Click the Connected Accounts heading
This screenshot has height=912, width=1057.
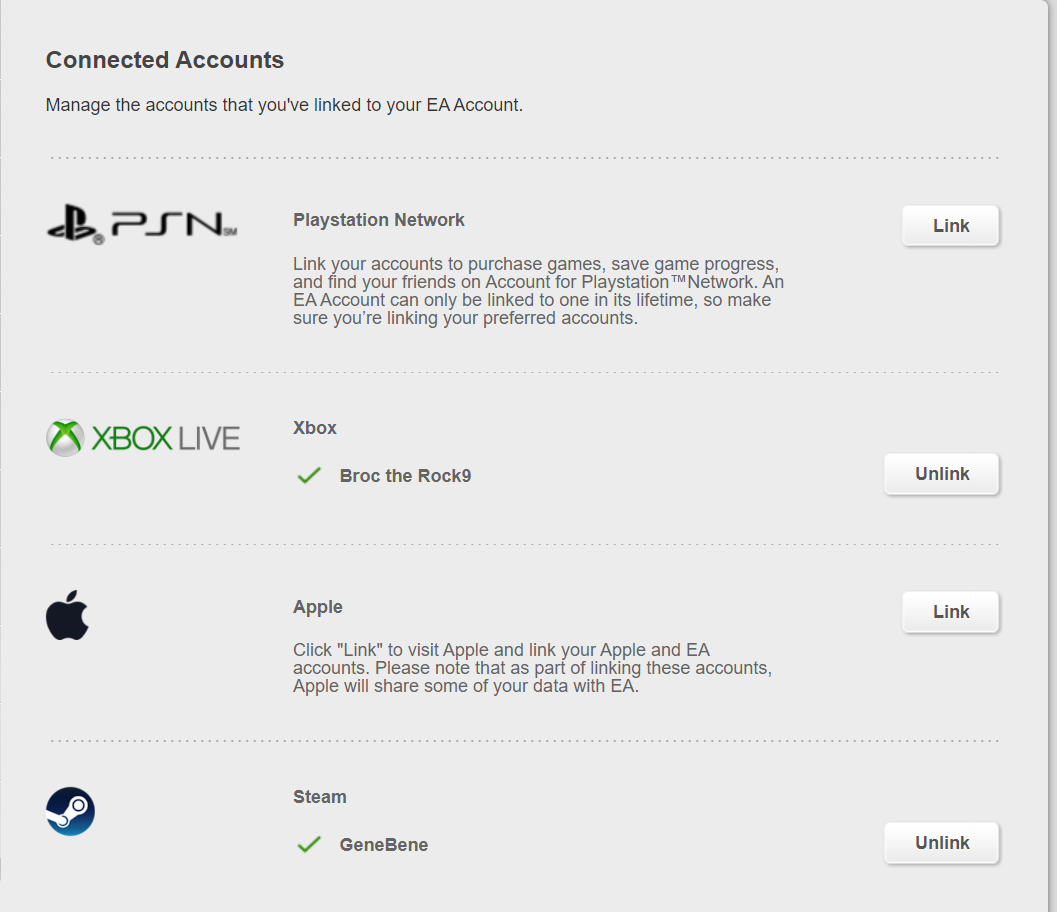pyautogui.click(x=165, y=60)
